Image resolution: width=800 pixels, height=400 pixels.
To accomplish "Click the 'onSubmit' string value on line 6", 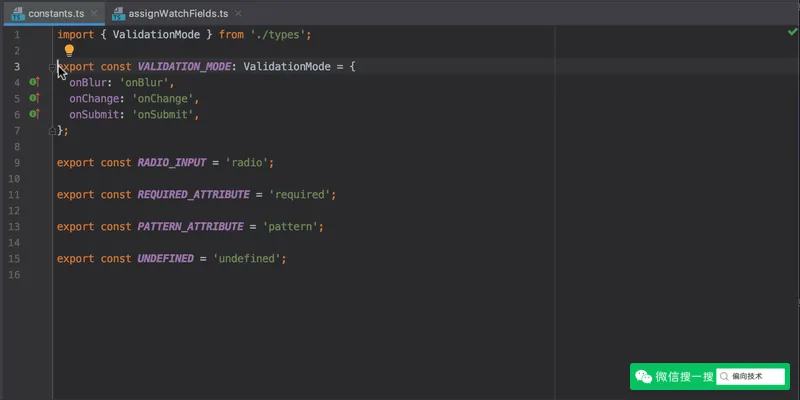I will [163, 115].
